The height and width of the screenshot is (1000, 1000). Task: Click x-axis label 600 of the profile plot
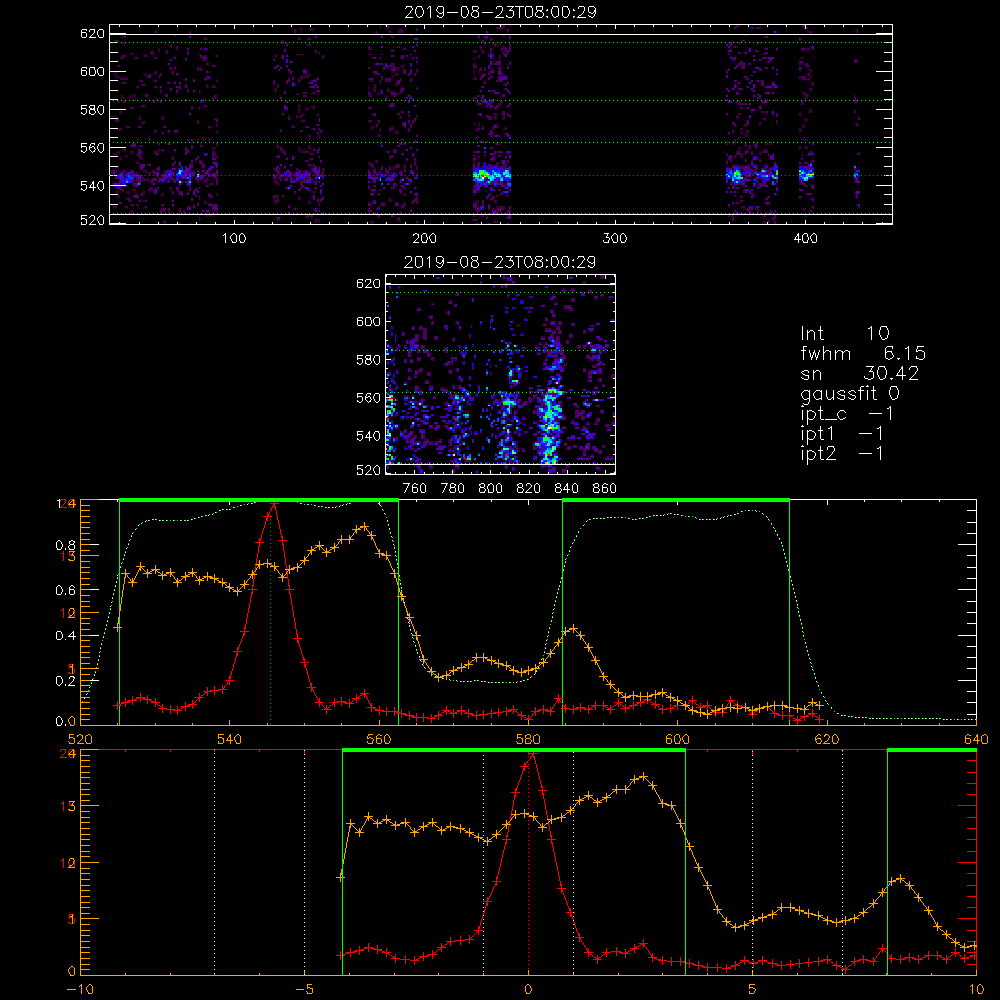pyautogui.click(x=677, y=740)
